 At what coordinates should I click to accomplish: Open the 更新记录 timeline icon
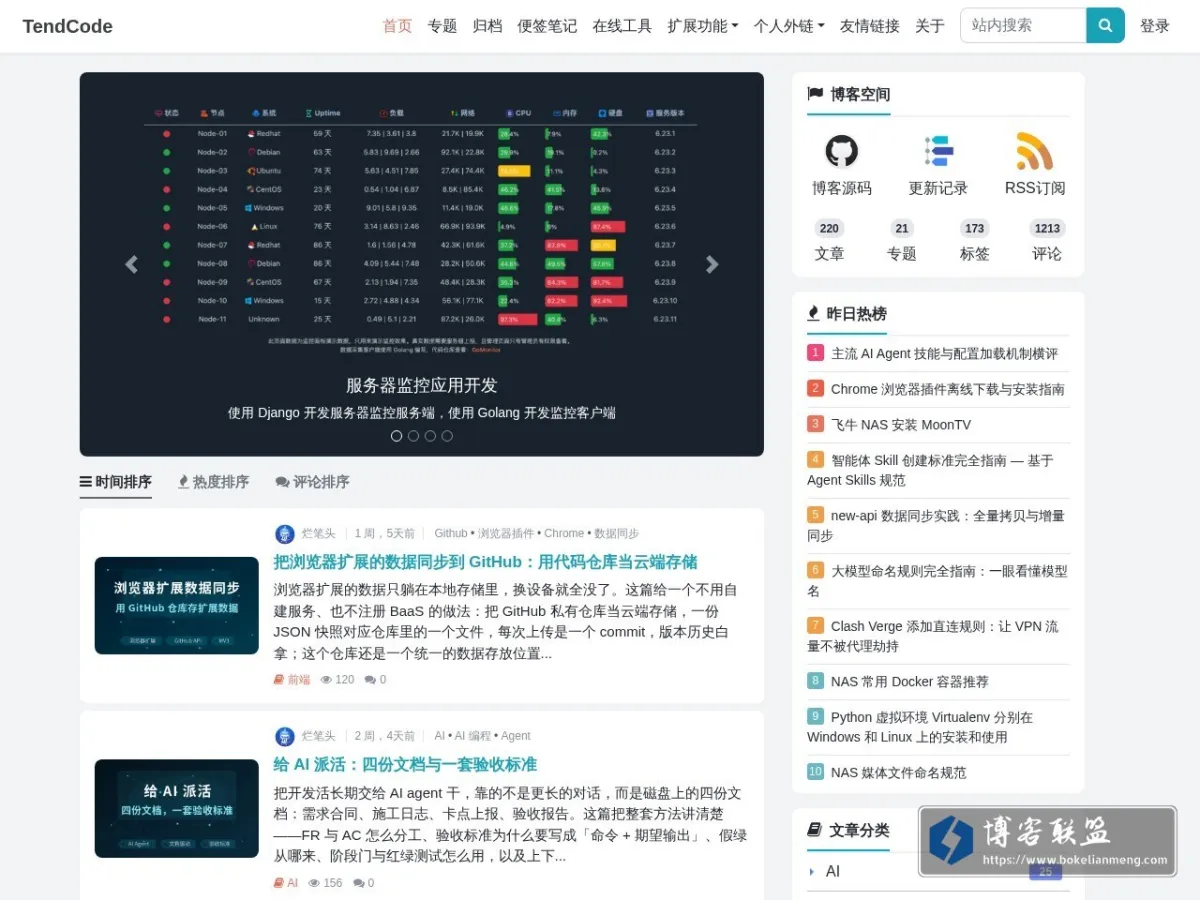pos(938,151)
